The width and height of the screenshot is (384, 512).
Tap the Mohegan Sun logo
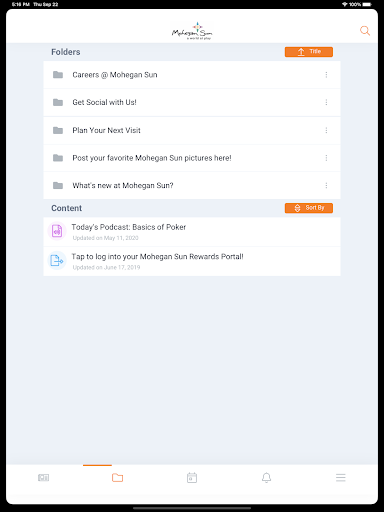coord(192,31)
